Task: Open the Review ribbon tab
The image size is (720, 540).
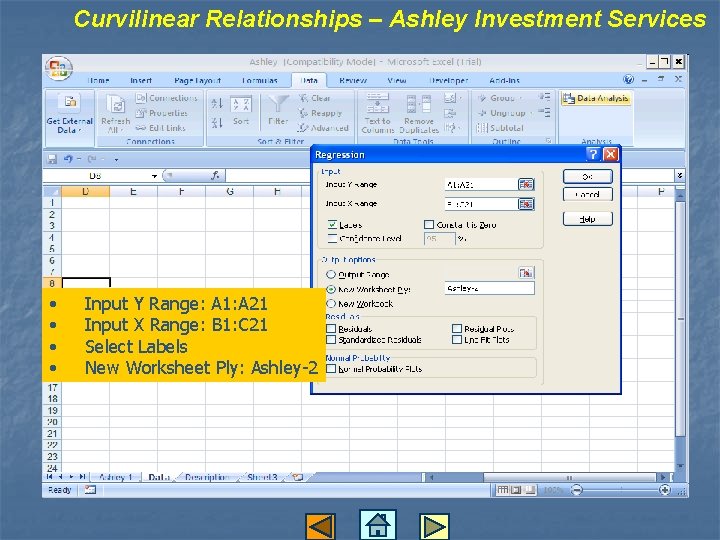Action: click(353, 80)
